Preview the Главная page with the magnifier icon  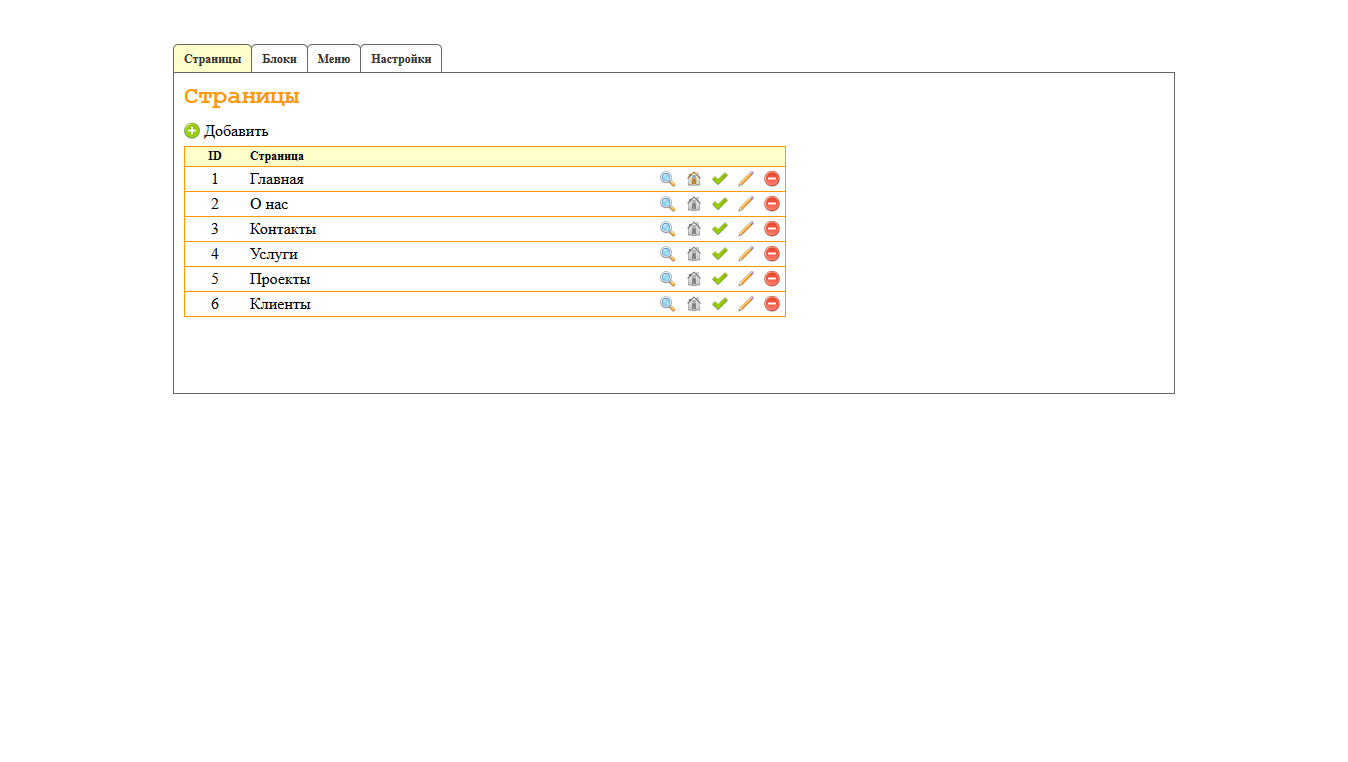click(667, 179)
